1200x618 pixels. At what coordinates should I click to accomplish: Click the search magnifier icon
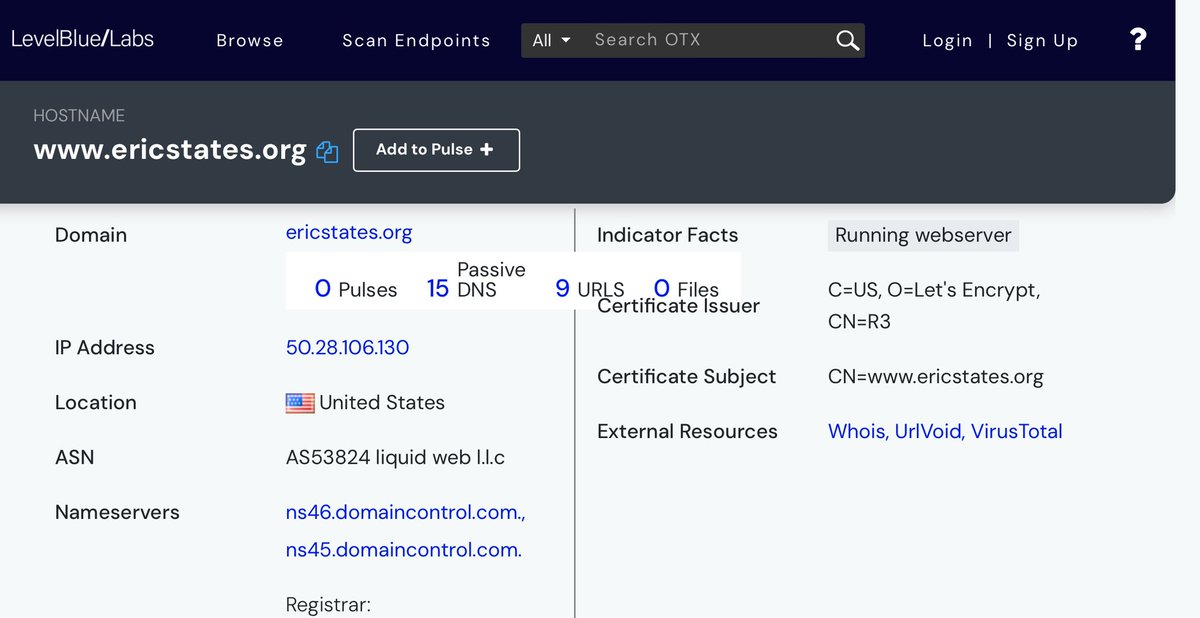pyautogui.click(x=847, y=40)
